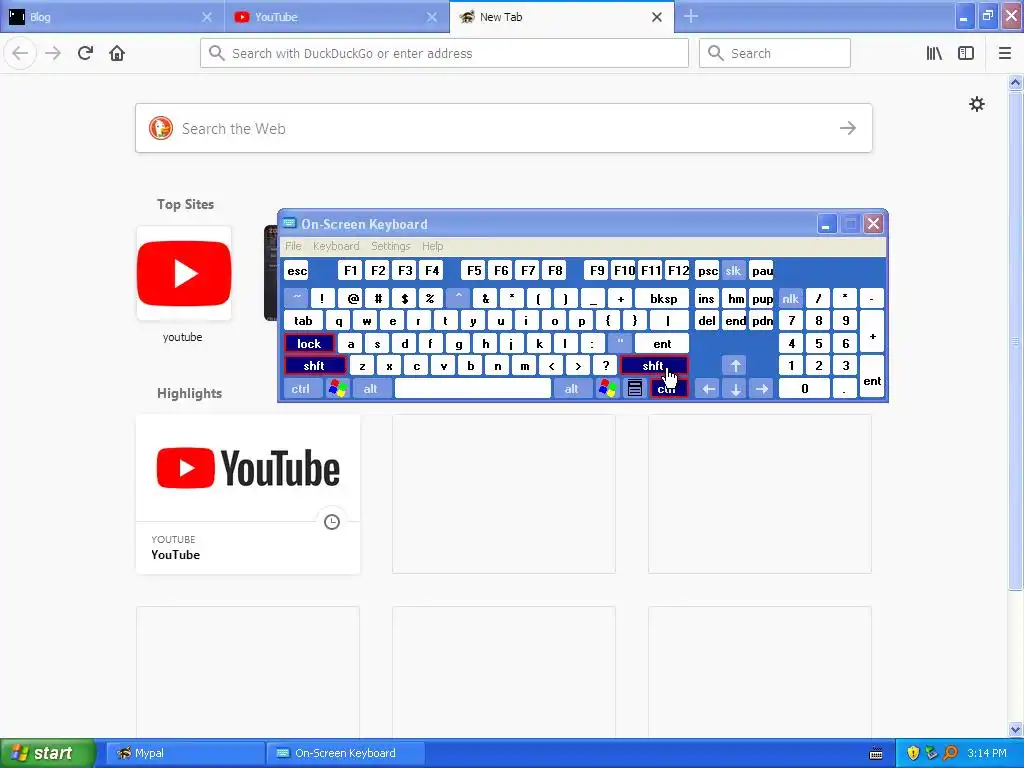
Task: Click the keyboard icon in taskbar tray
Action: (876, 753)
